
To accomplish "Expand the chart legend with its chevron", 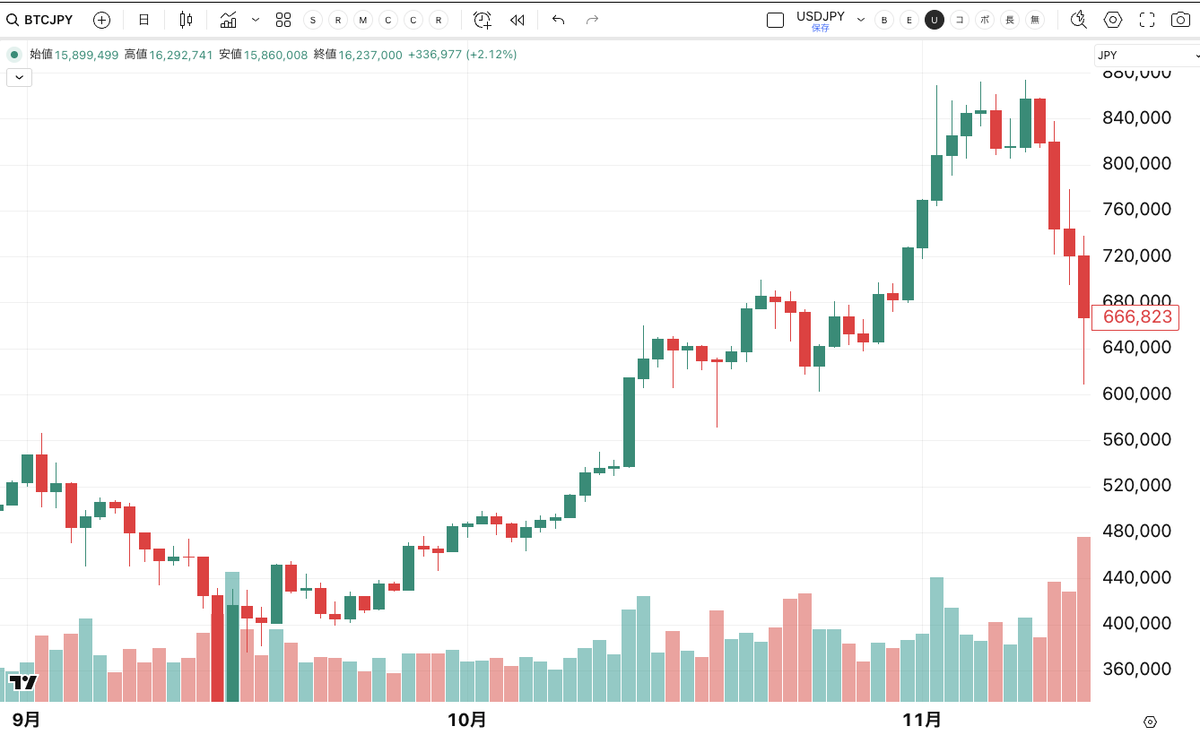I will coord(18,77).
